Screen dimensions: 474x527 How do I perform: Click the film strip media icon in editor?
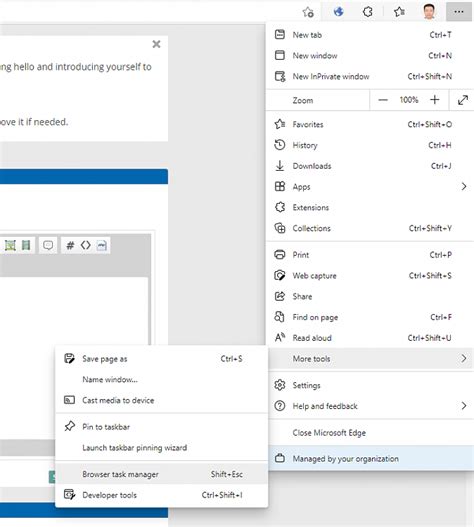[26, 245]
